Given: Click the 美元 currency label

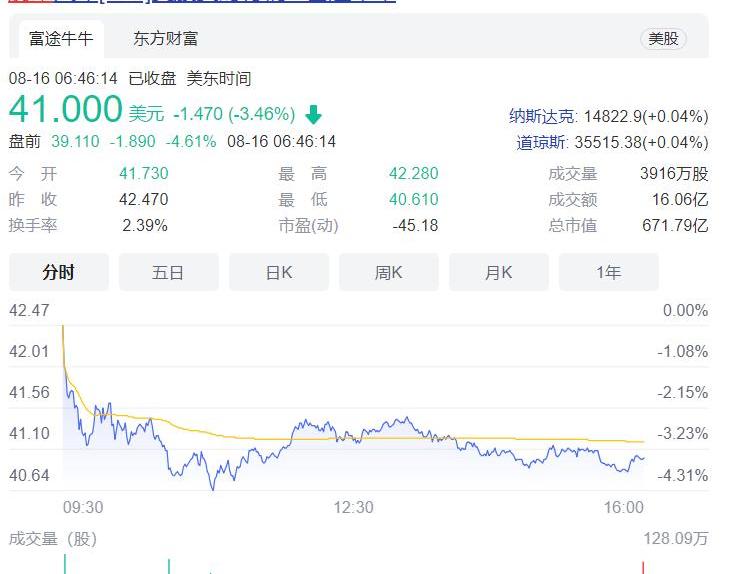Looking at the screenshot, I should [x=146, y=114].
